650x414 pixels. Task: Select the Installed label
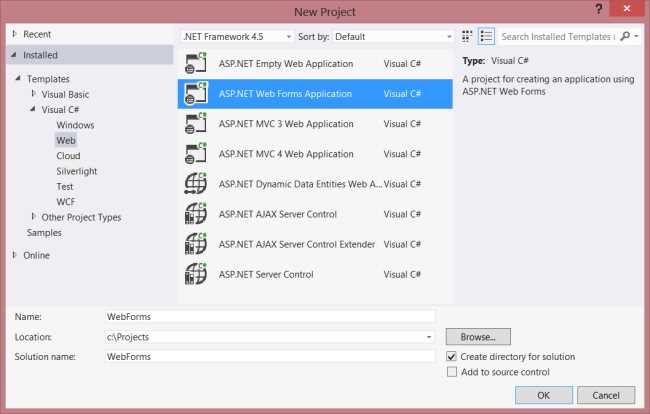click(40, 55)
